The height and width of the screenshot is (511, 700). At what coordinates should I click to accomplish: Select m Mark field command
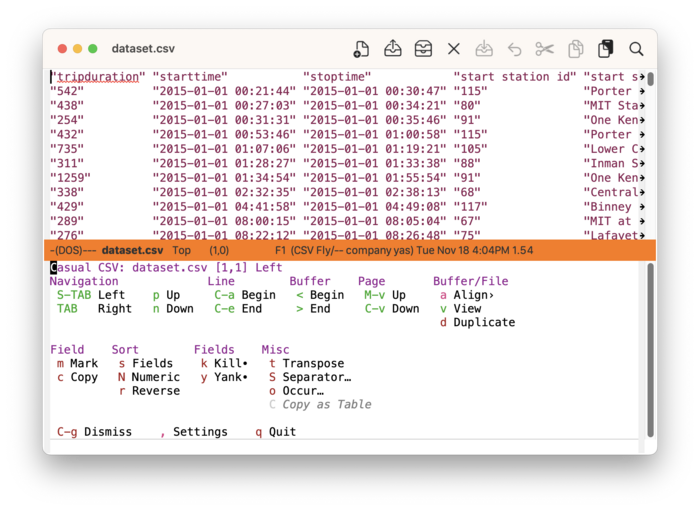tap(77, 363)
